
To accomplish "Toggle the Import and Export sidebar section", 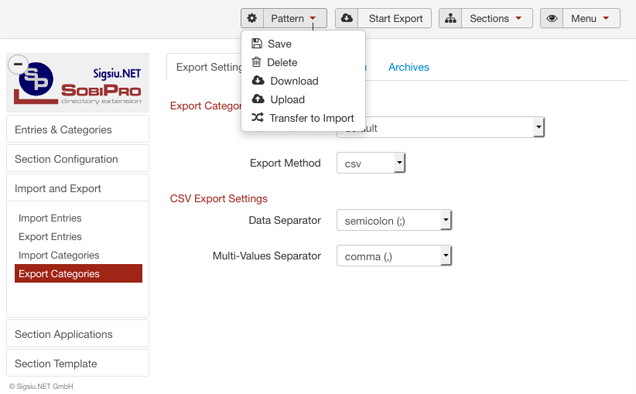I will coord(78,188).
